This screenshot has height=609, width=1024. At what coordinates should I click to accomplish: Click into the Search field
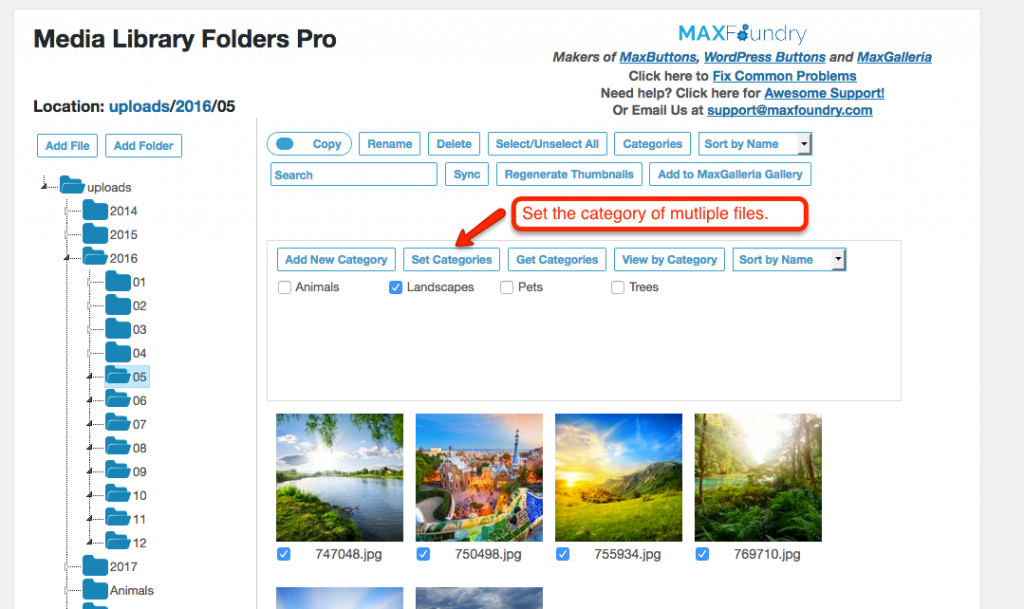pos(353,174)
